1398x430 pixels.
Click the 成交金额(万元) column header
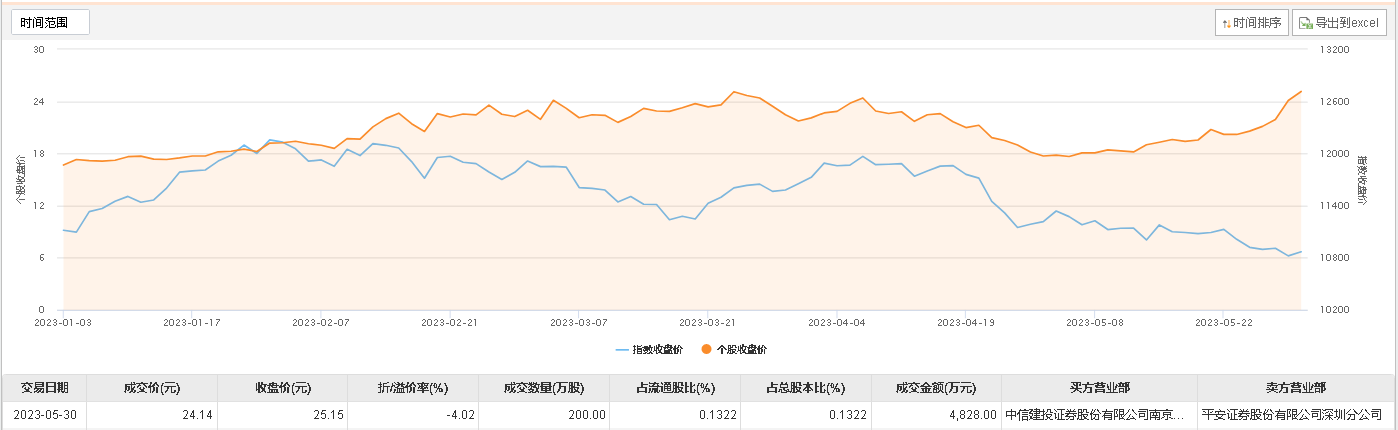pos(936,388)
